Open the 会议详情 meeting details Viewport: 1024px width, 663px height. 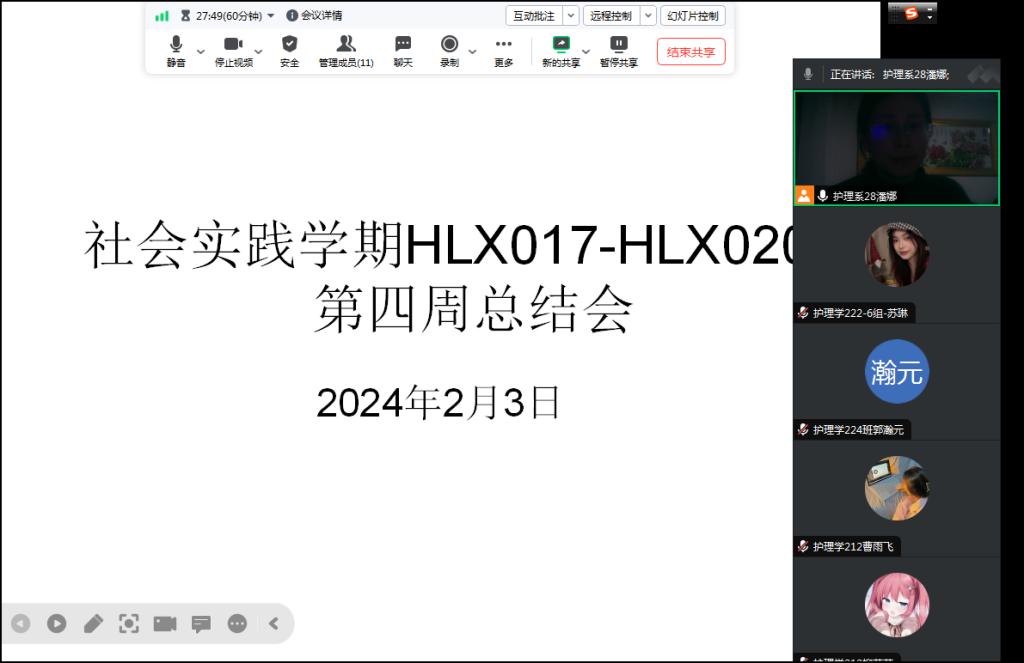(x=315, y=16)
